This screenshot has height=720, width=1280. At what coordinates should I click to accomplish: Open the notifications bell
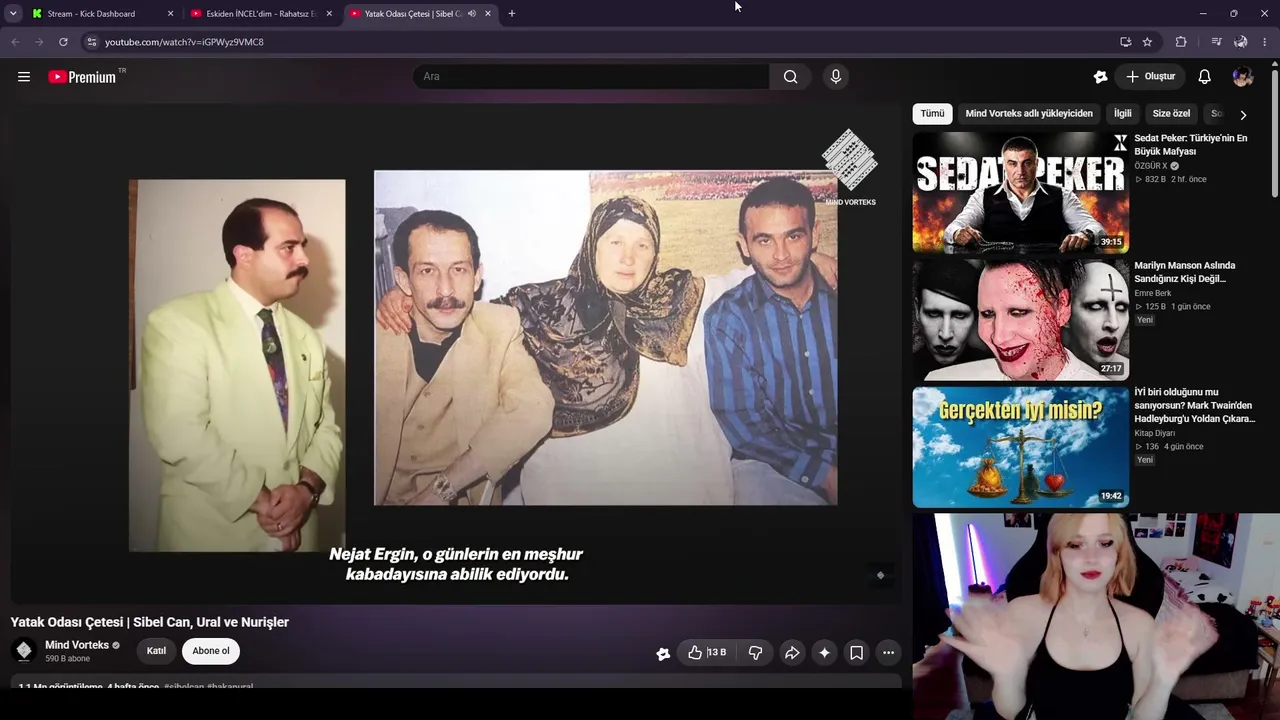1204,77
